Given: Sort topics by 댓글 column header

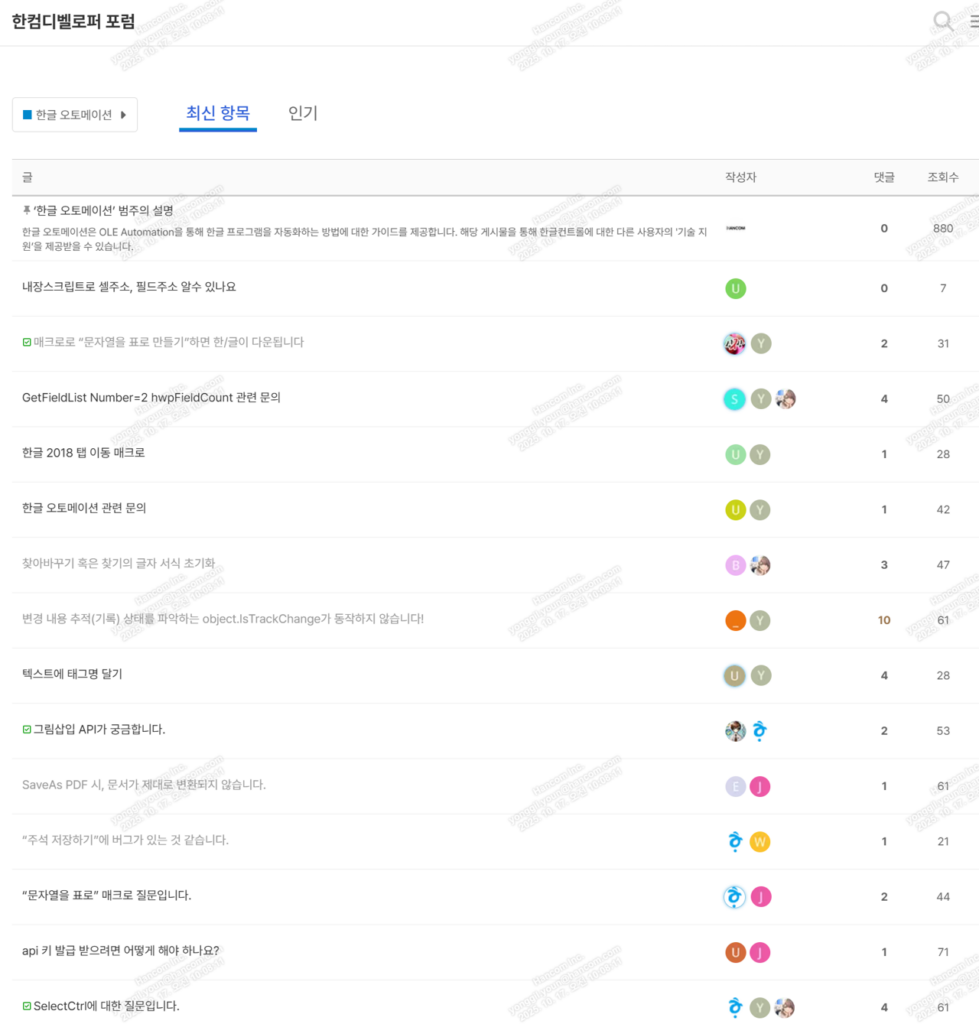Looking at the screenshot, I should tap(884, 177).
